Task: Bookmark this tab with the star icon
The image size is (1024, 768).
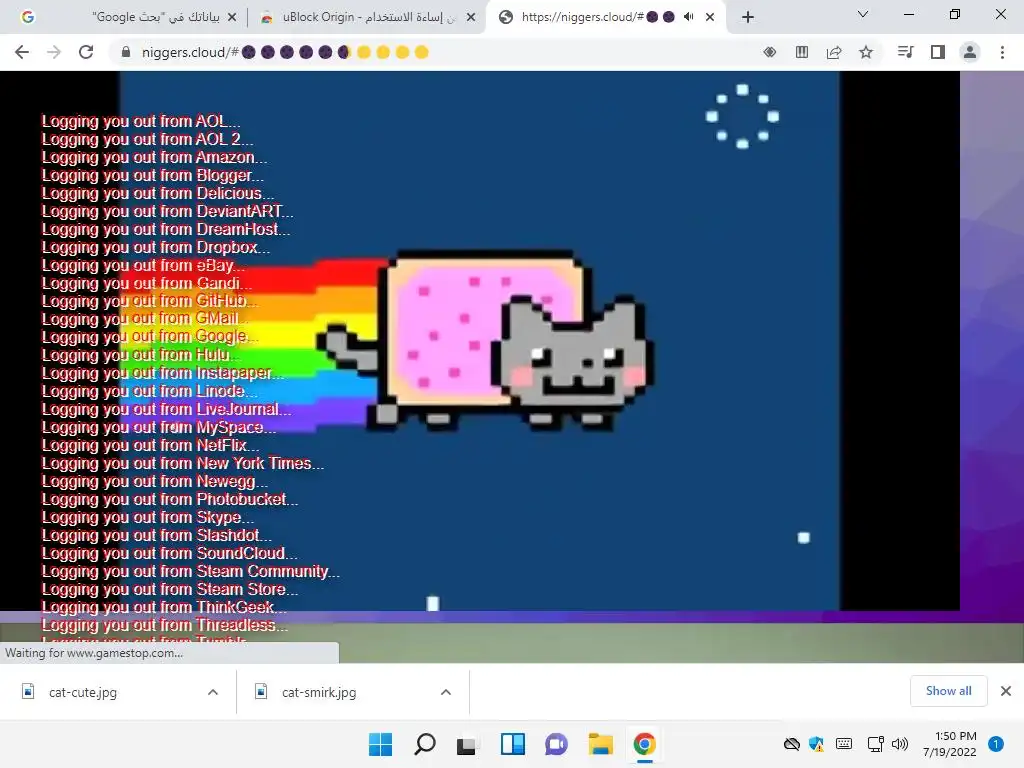Action: tap(866, 52)
